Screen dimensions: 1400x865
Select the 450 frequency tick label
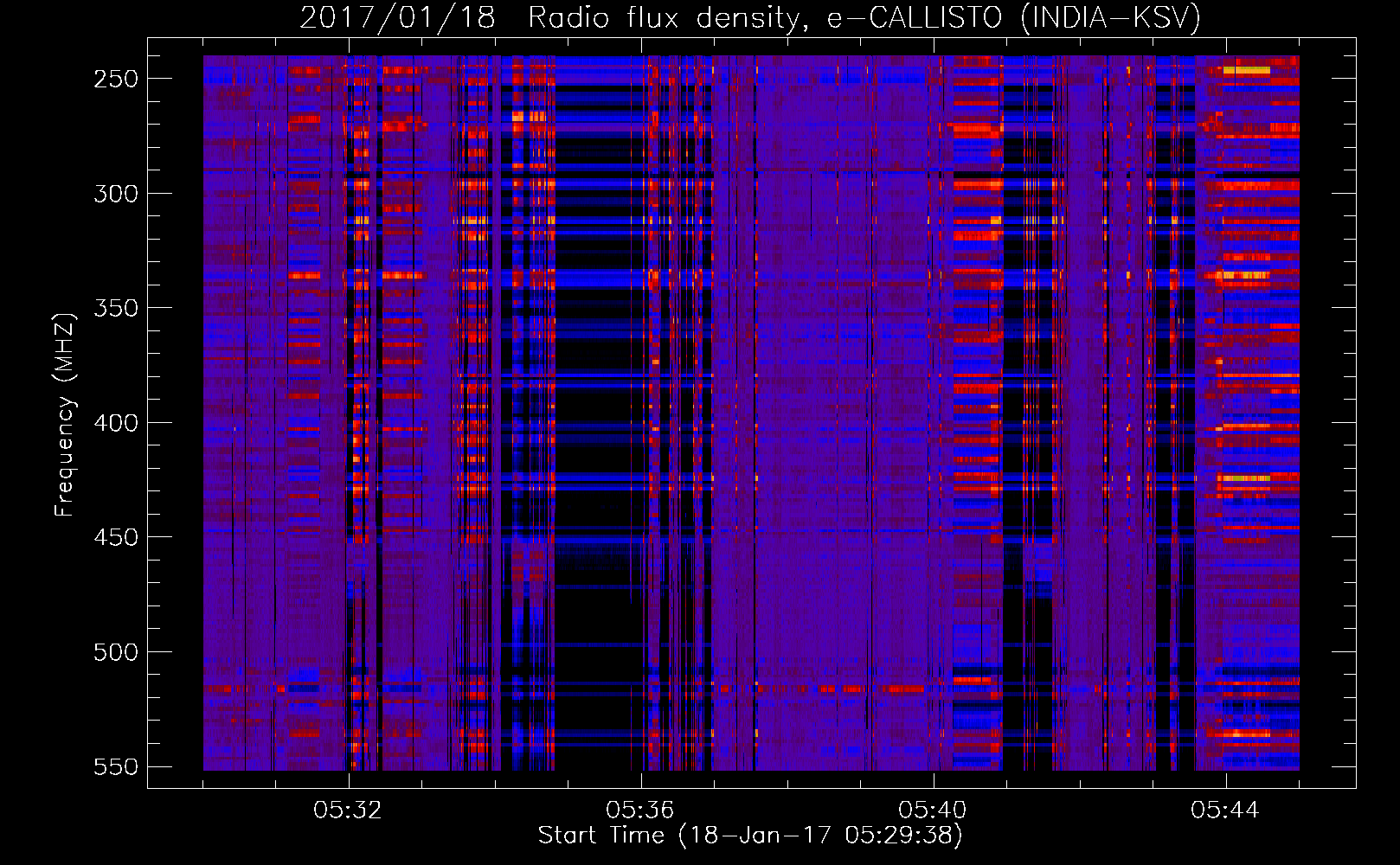tap(116, 537)
